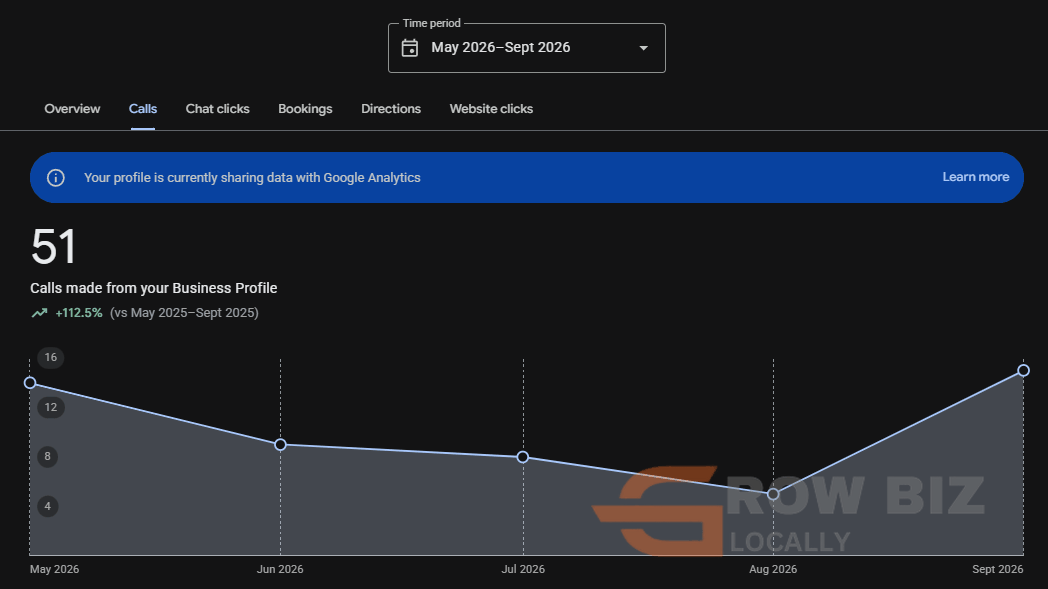
Task: Click the 'May 2026' x-axis label
Action: 54,570
